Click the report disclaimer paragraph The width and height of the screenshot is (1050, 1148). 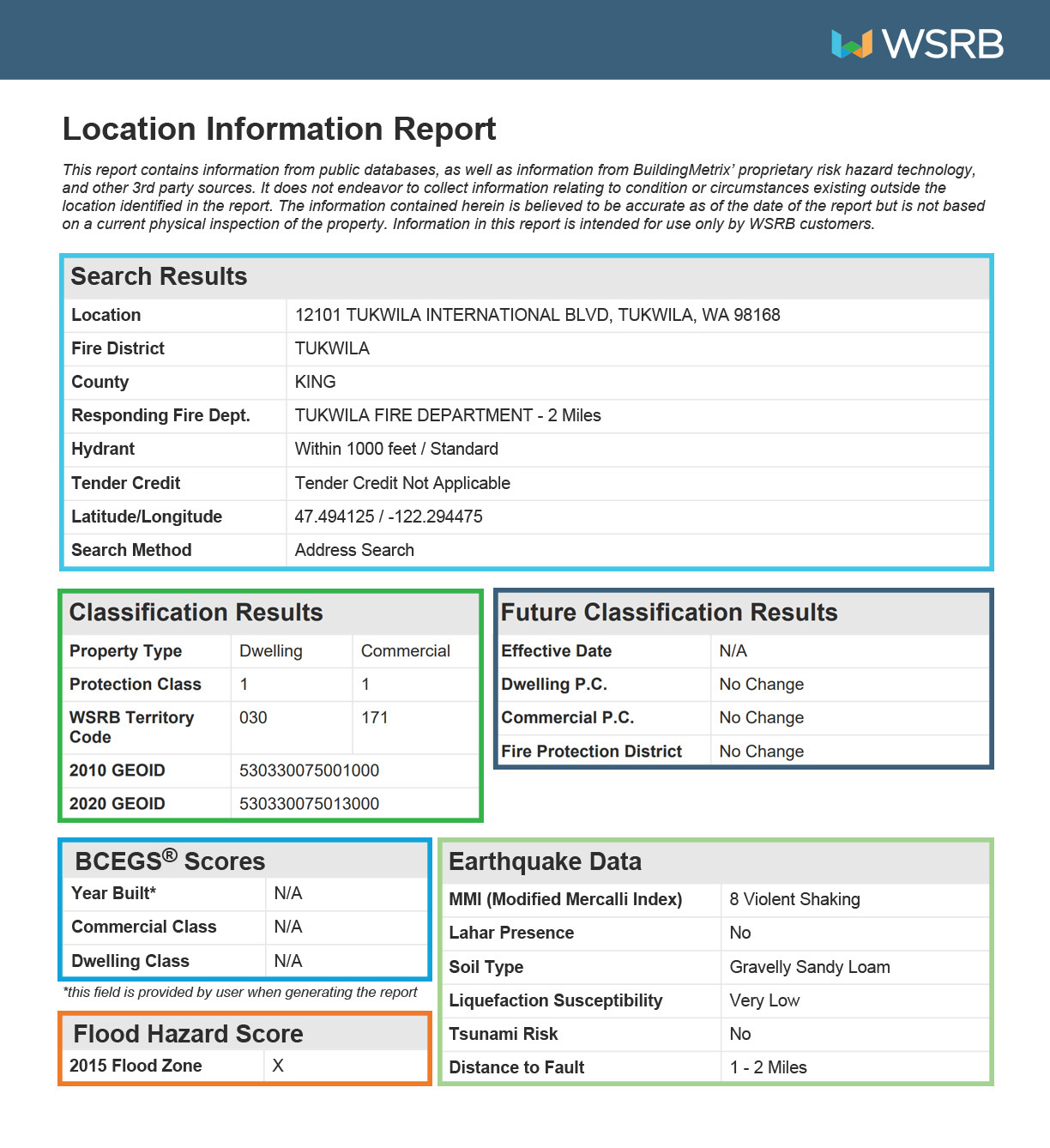523,196
